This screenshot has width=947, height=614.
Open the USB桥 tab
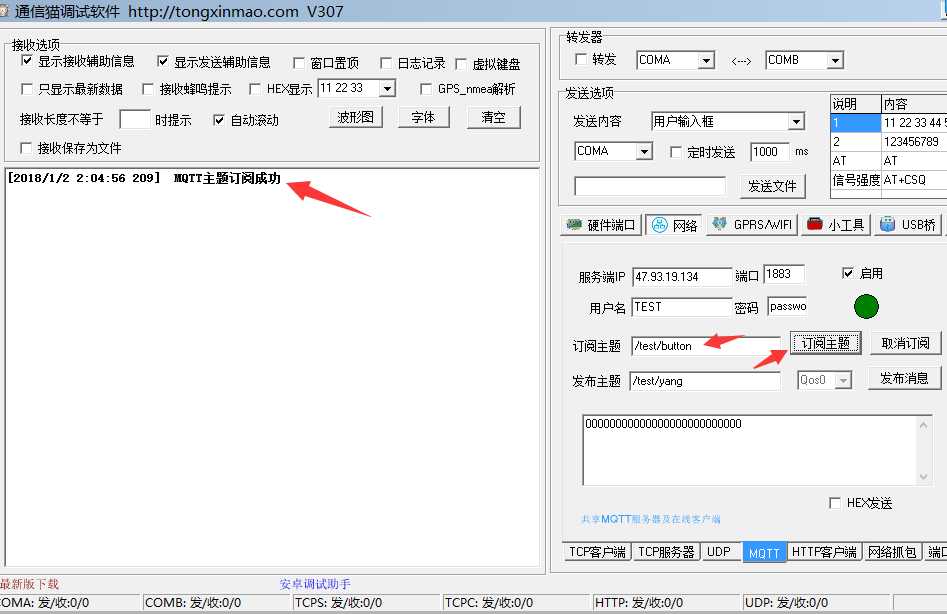coord(908,225)
